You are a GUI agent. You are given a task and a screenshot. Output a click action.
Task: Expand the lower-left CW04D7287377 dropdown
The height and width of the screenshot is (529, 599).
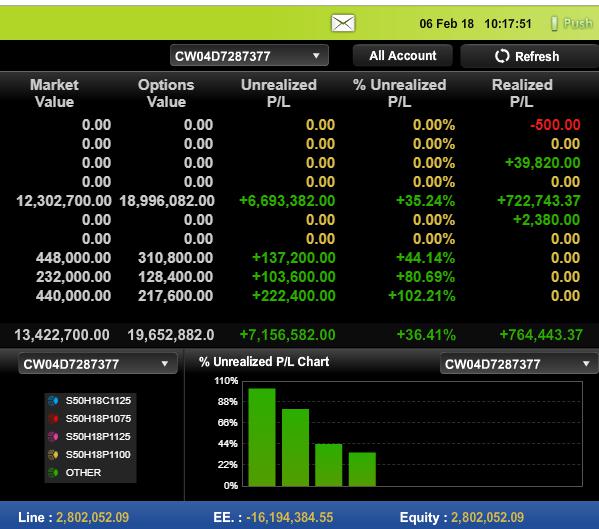97,364
